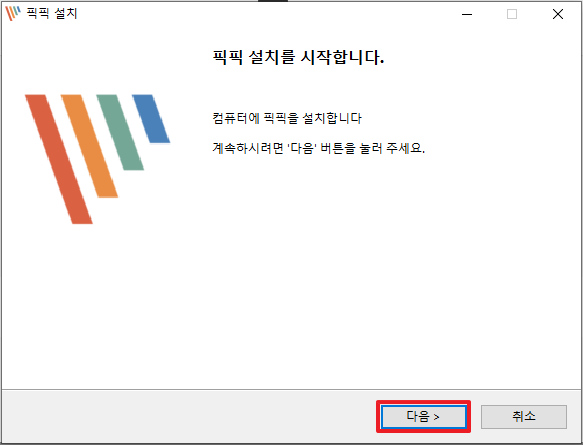The width and height of the screenshot is (583, 445).
Task: Click the text "계속하시려면 '다음' 버튼을 눌러 주세요."
Action: click(x=319, y=148)
